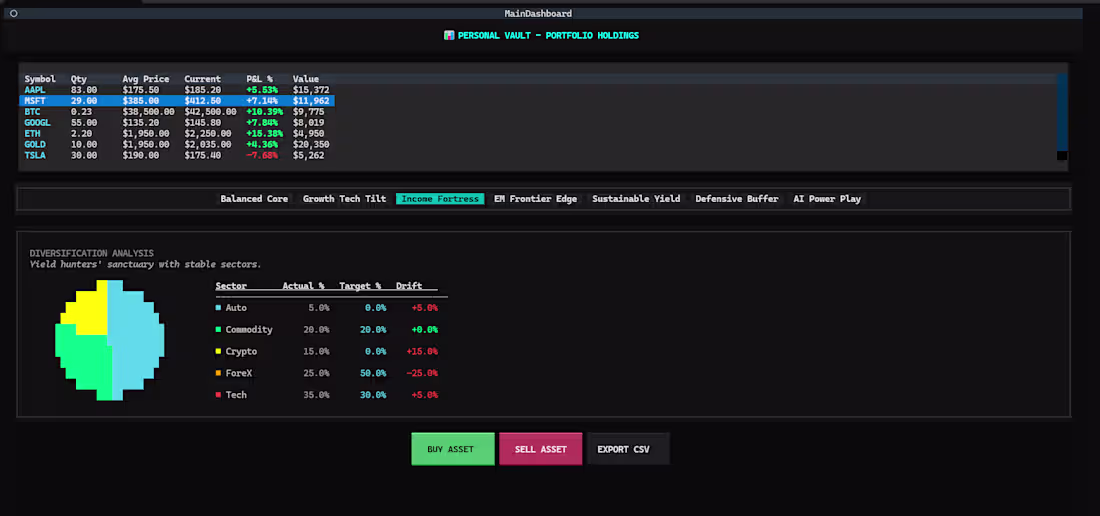Click the GOOGL quantity 55.00
The height and width of the screenshot is (516, 1100).
point(84,123)
